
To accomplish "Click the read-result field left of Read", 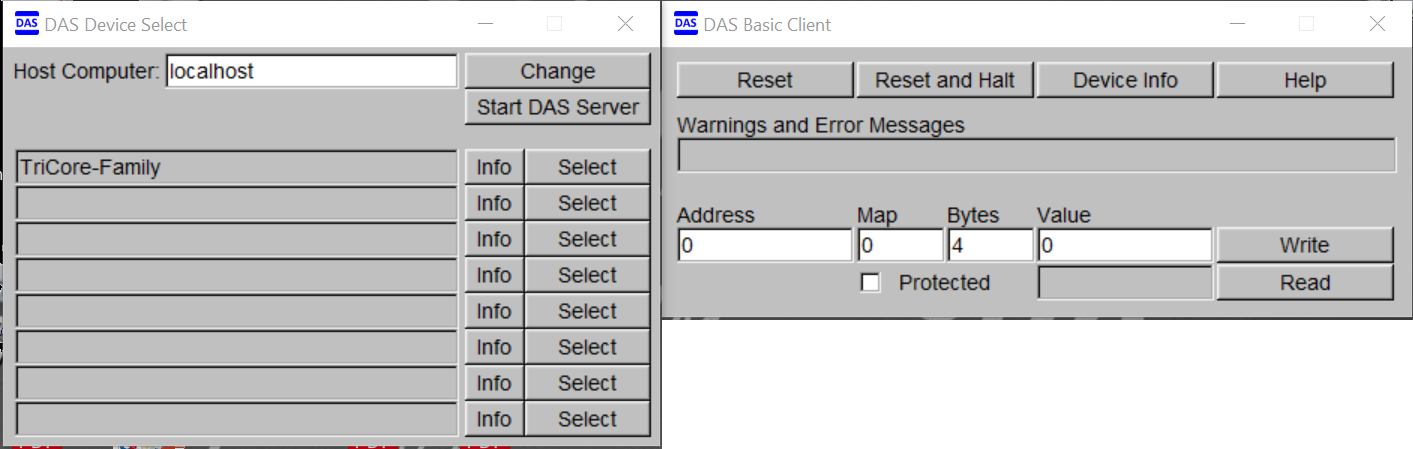I will coord(1125,283).
